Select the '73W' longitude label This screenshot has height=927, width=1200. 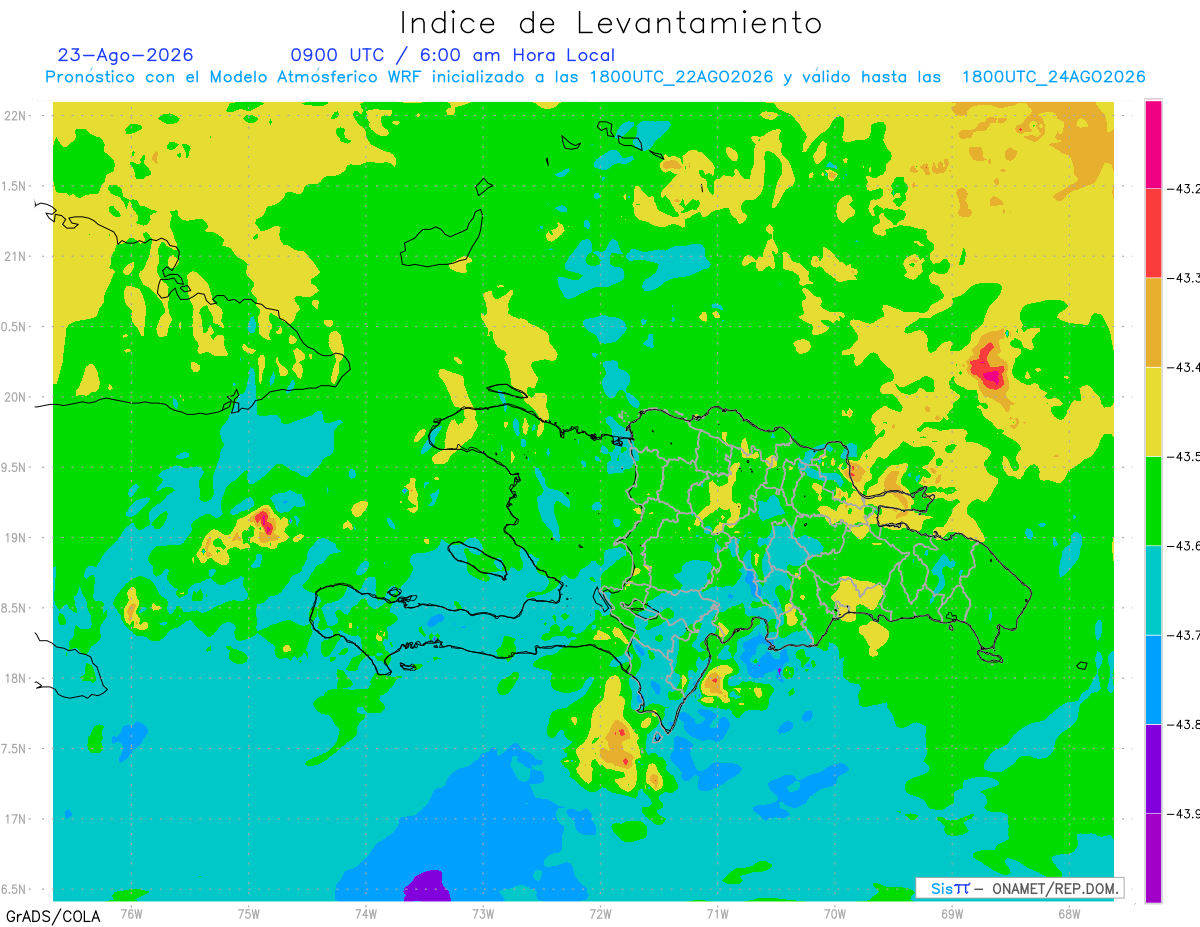[x=483, y=914]
